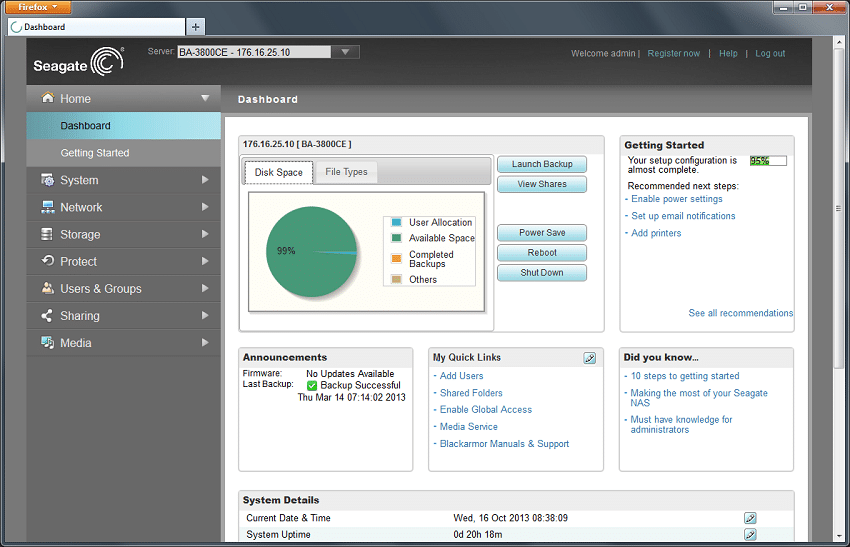Click the green disk space pie chart
This screenshot has width=850, height=547.
pos(311,252)
